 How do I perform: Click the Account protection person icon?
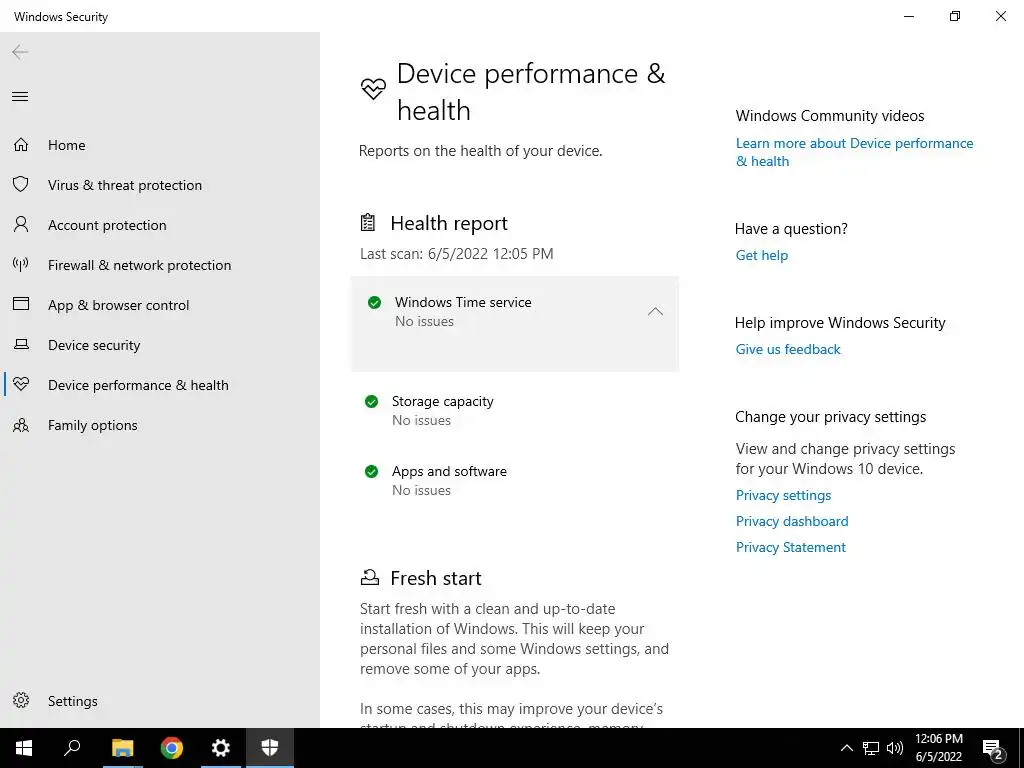(21, 225)
